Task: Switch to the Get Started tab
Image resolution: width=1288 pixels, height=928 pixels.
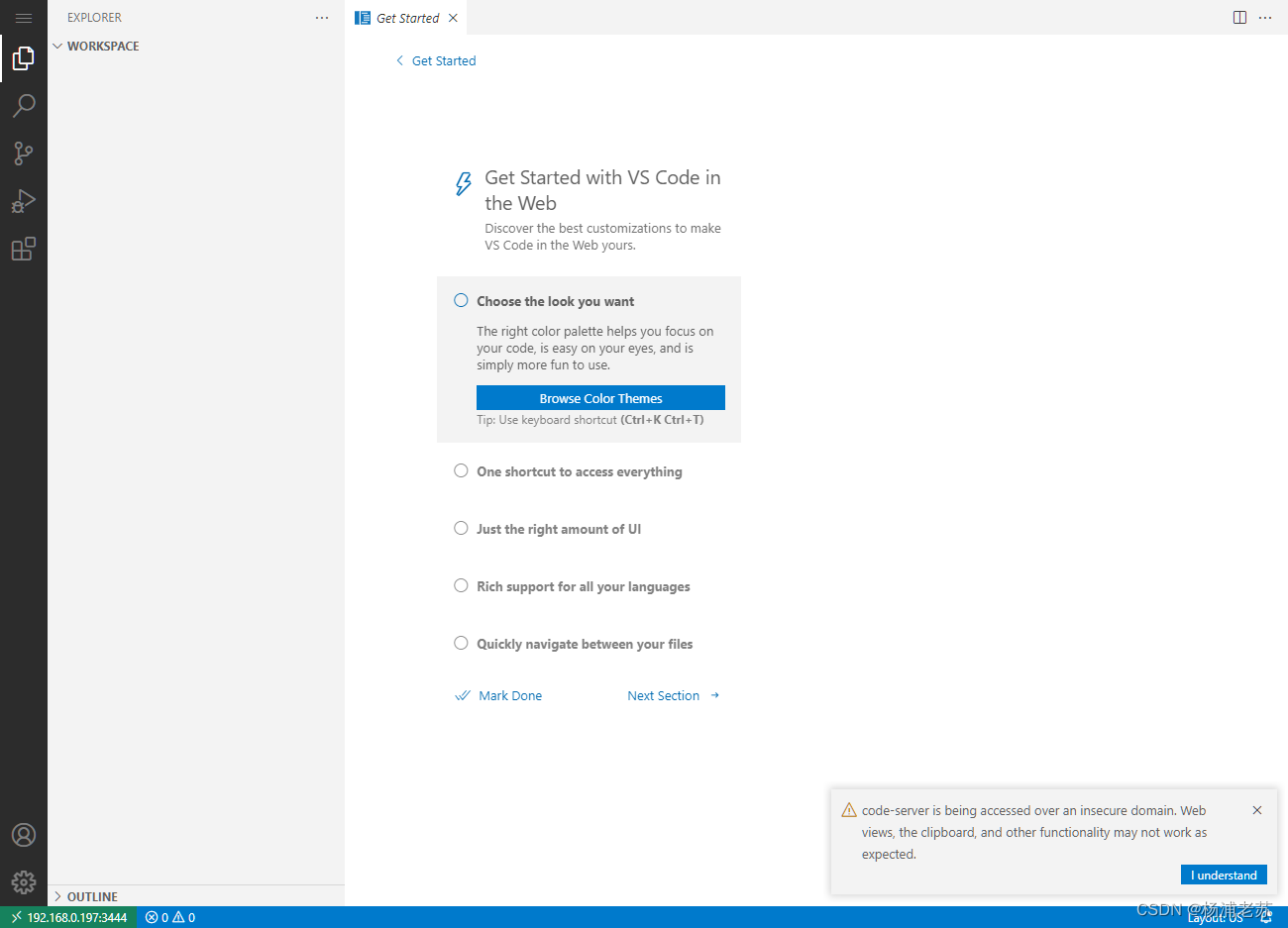Action: [407, 18]
